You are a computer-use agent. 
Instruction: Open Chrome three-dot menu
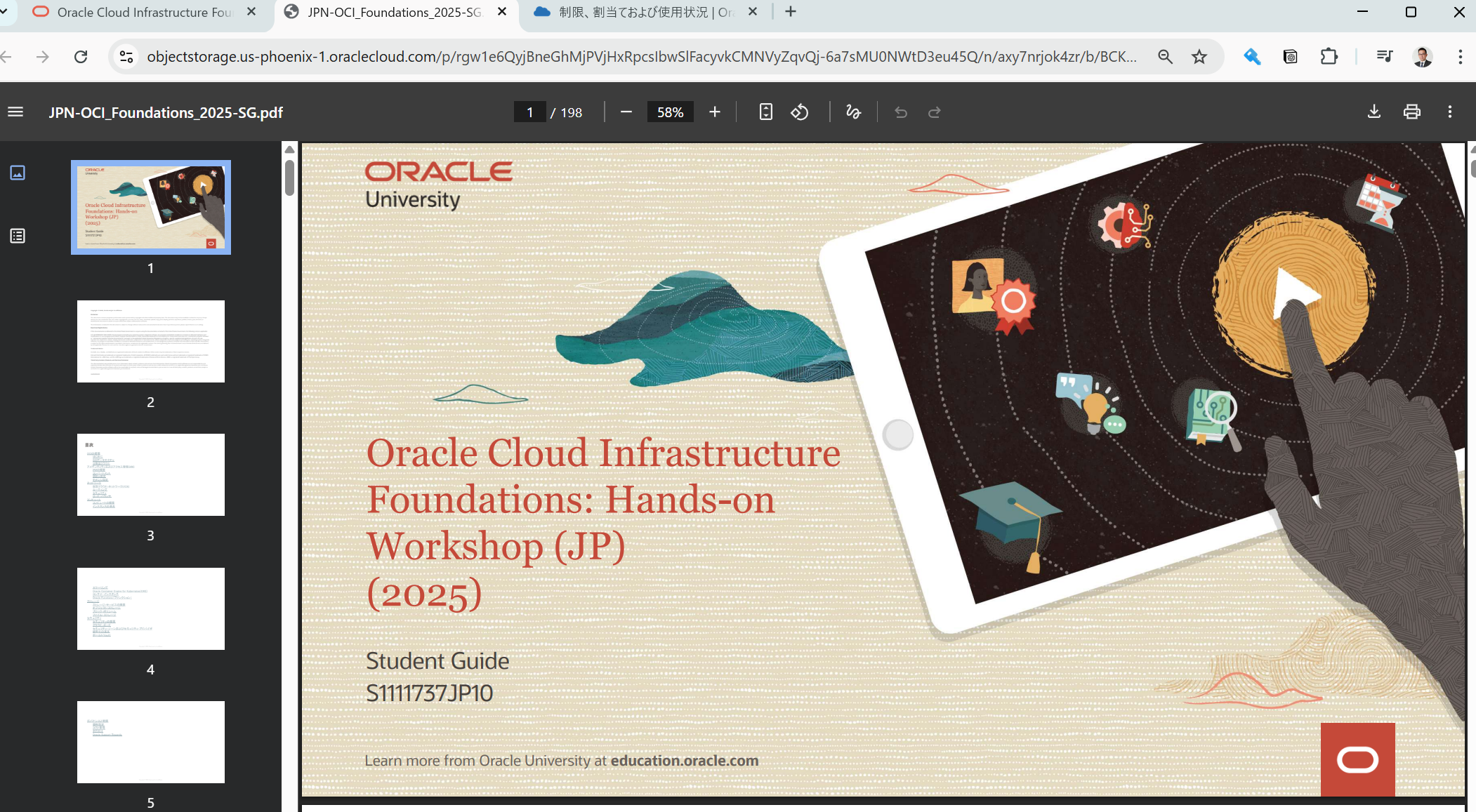pyautogui.click(x=1460, y=57)
